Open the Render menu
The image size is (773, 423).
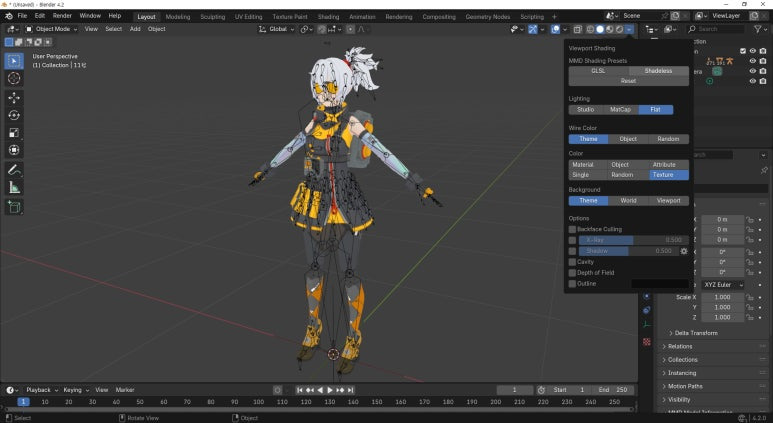(62, 16)
